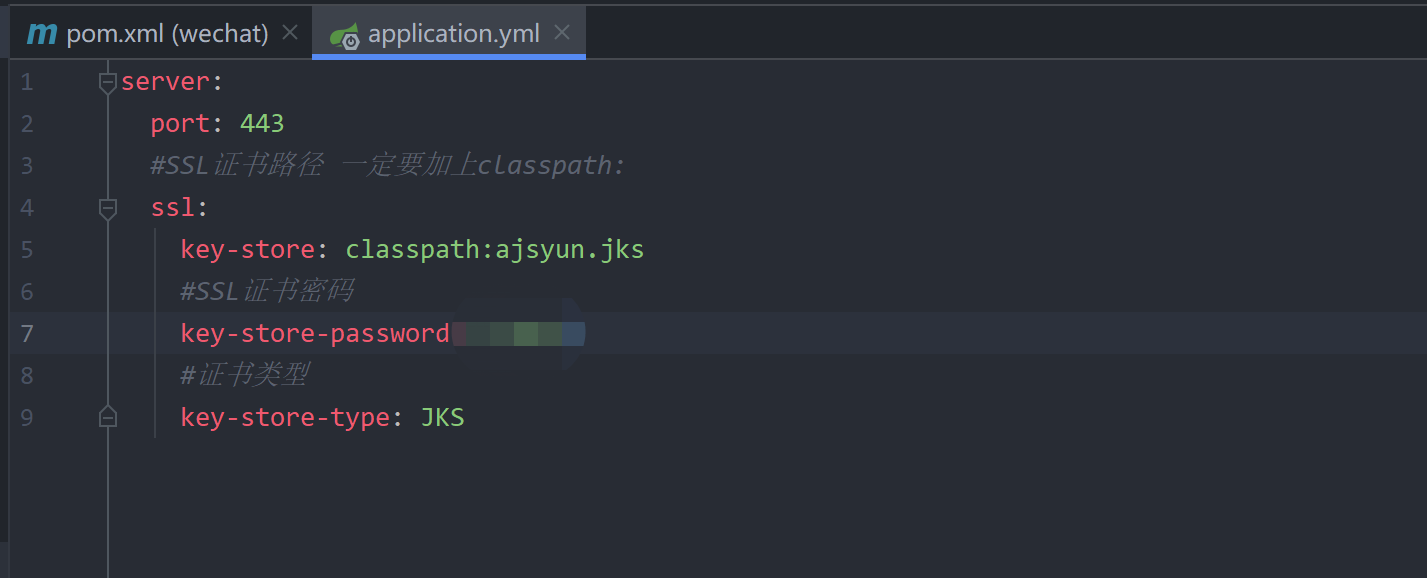
Task: Click the 'key-store-type' key
Action: [285, 418]
